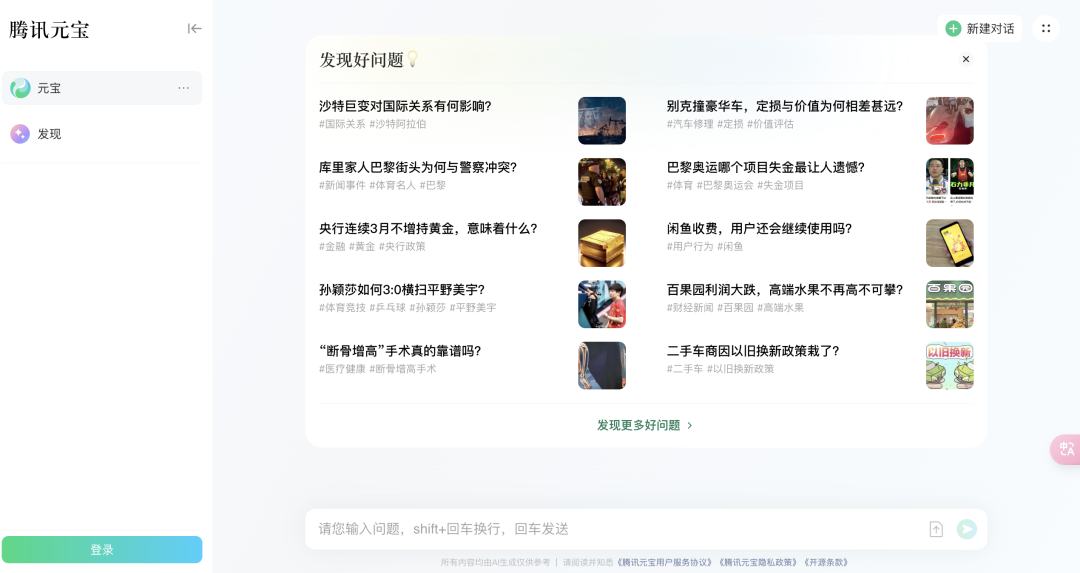
Task: Open question 百果园利润大跌
Action: tap(785, 290)
